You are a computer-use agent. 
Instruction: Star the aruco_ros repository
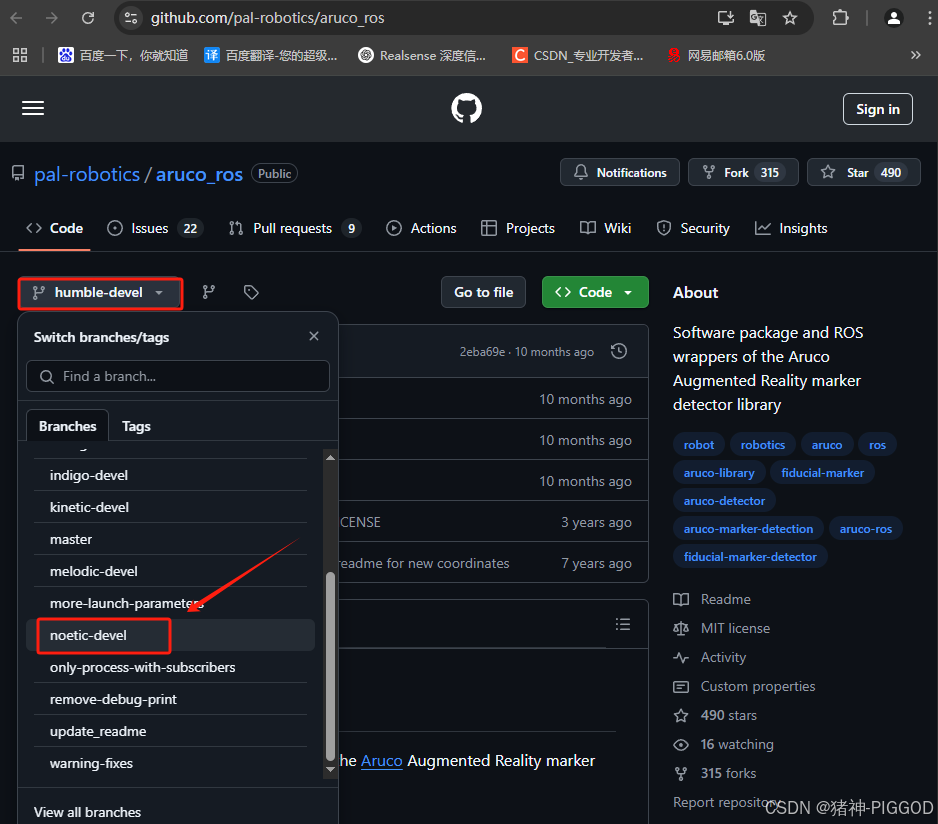pos(863,172)
